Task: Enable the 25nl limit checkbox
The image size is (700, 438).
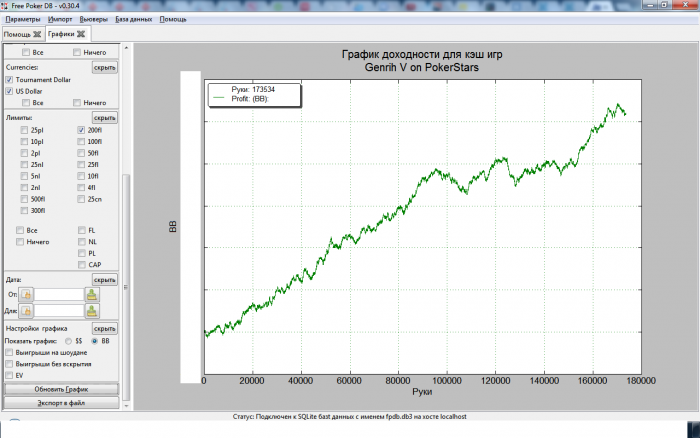Action: click(24, 164)
